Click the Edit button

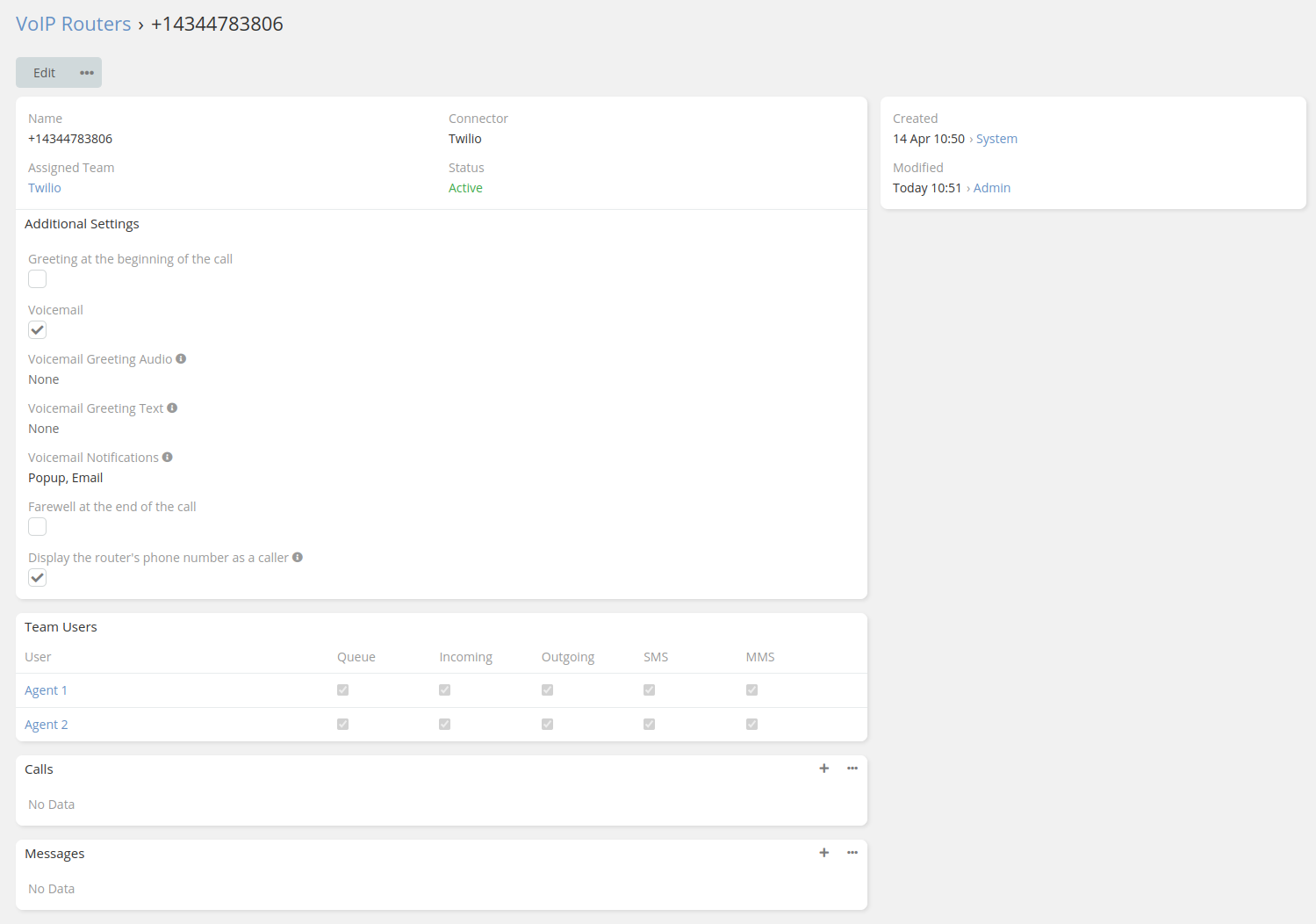point(44,72)
